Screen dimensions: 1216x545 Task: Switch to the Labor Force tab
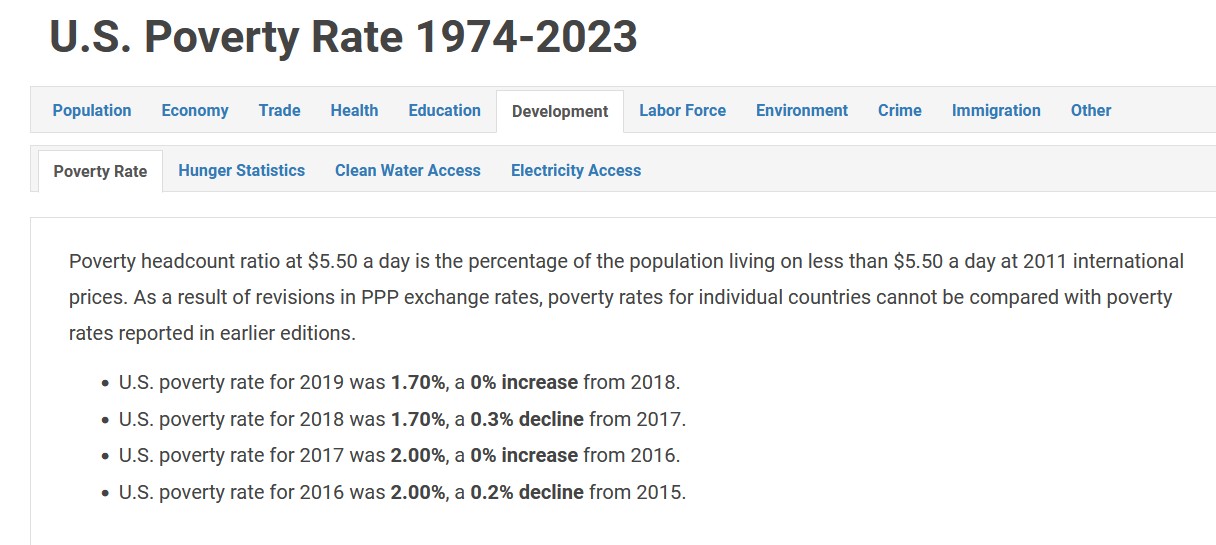pyautogui.click(x=682, y=110)
